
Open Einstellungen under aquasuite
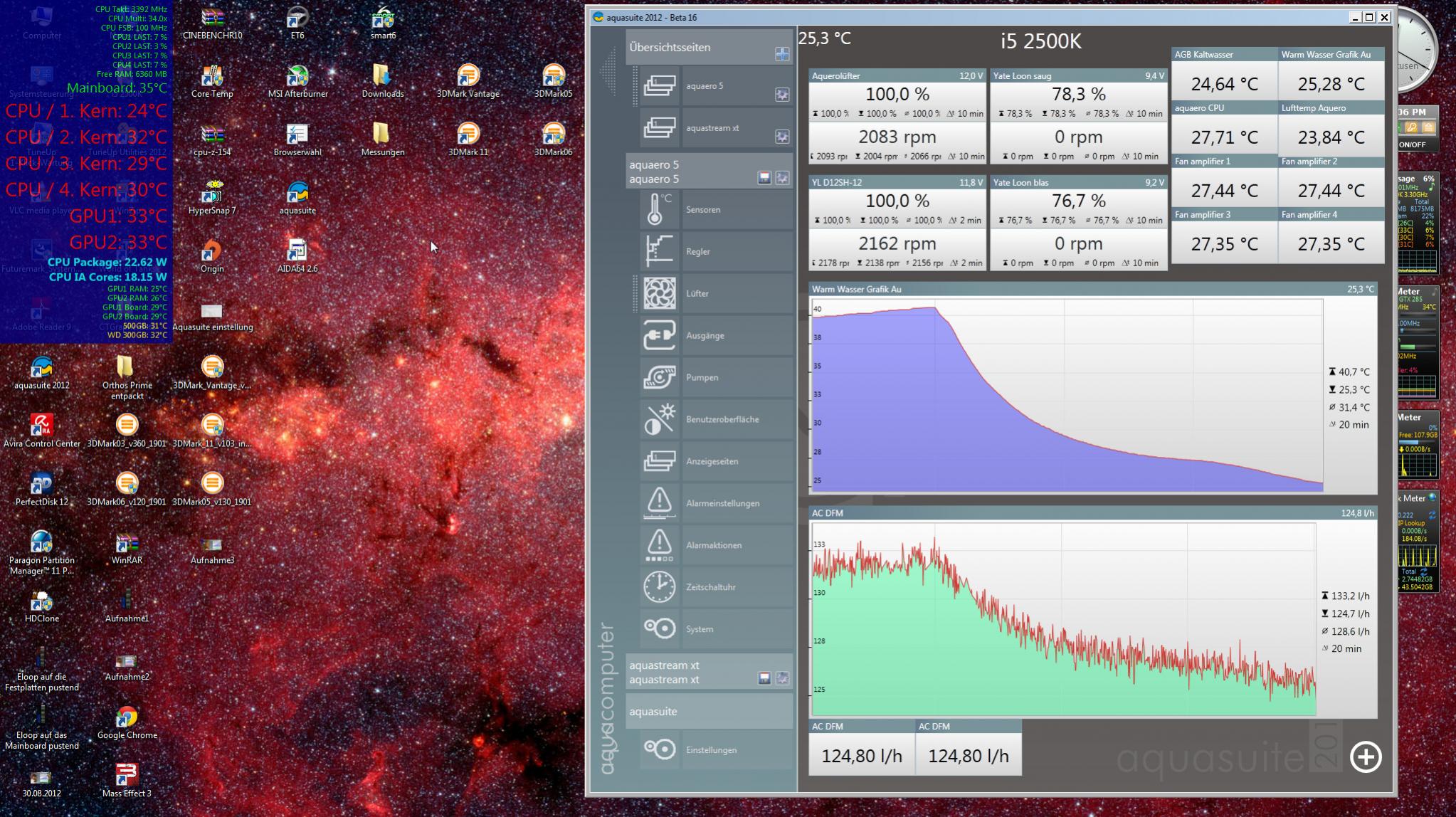tap(710, 750)
